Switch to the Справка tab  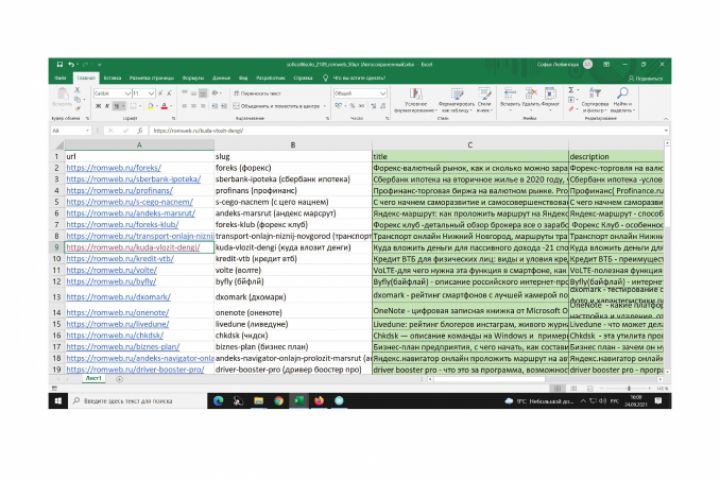[x=303, y=78]
